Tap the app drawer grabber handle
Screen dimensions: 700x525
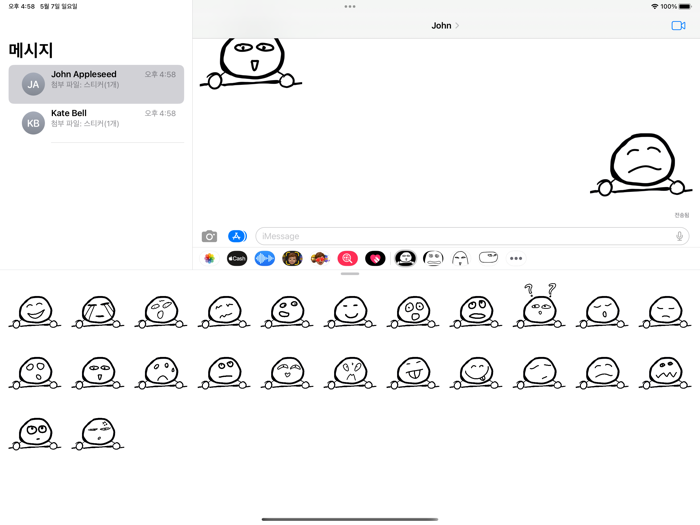(x=350, y=274)
